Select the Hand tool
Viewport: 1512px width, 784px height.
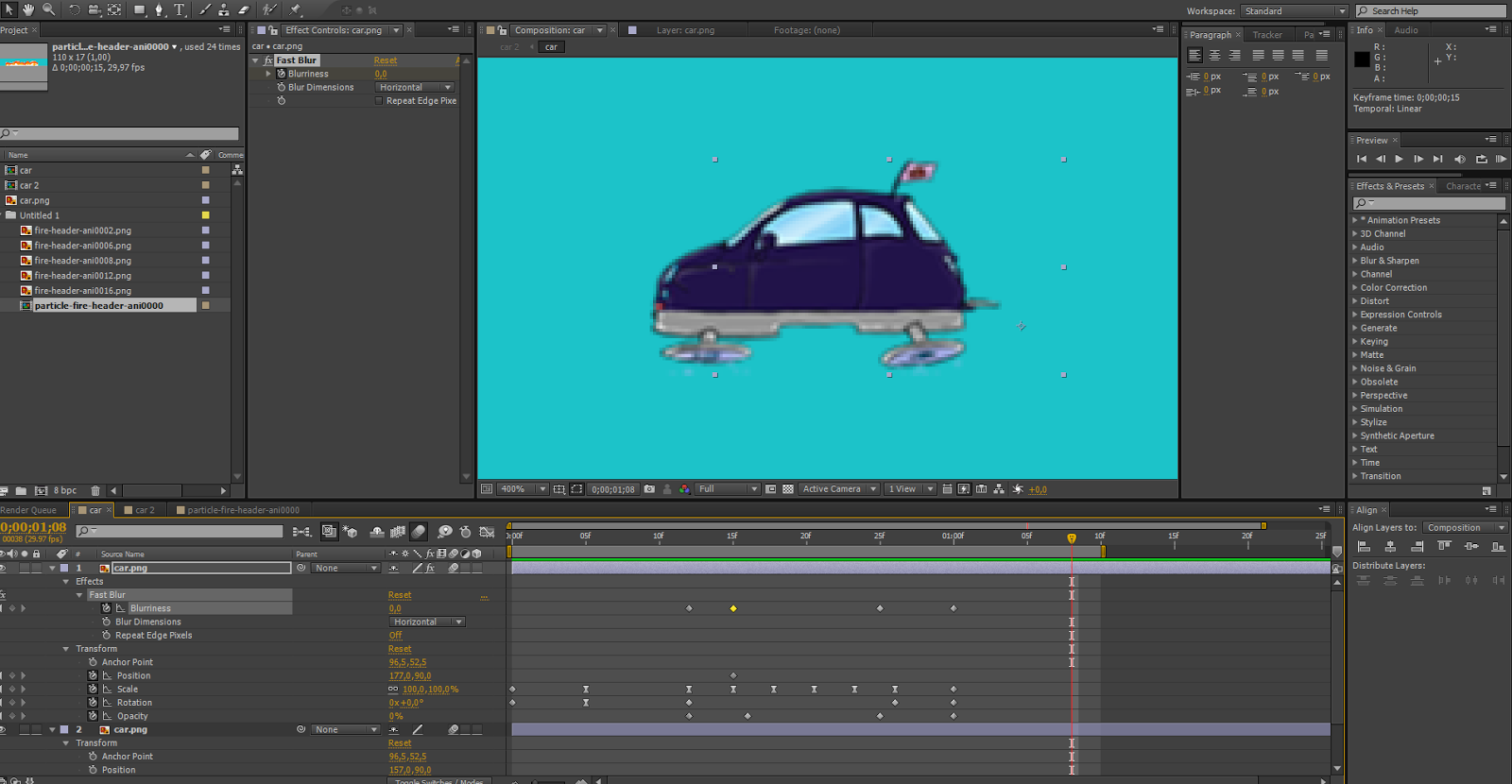click(28, 9)
